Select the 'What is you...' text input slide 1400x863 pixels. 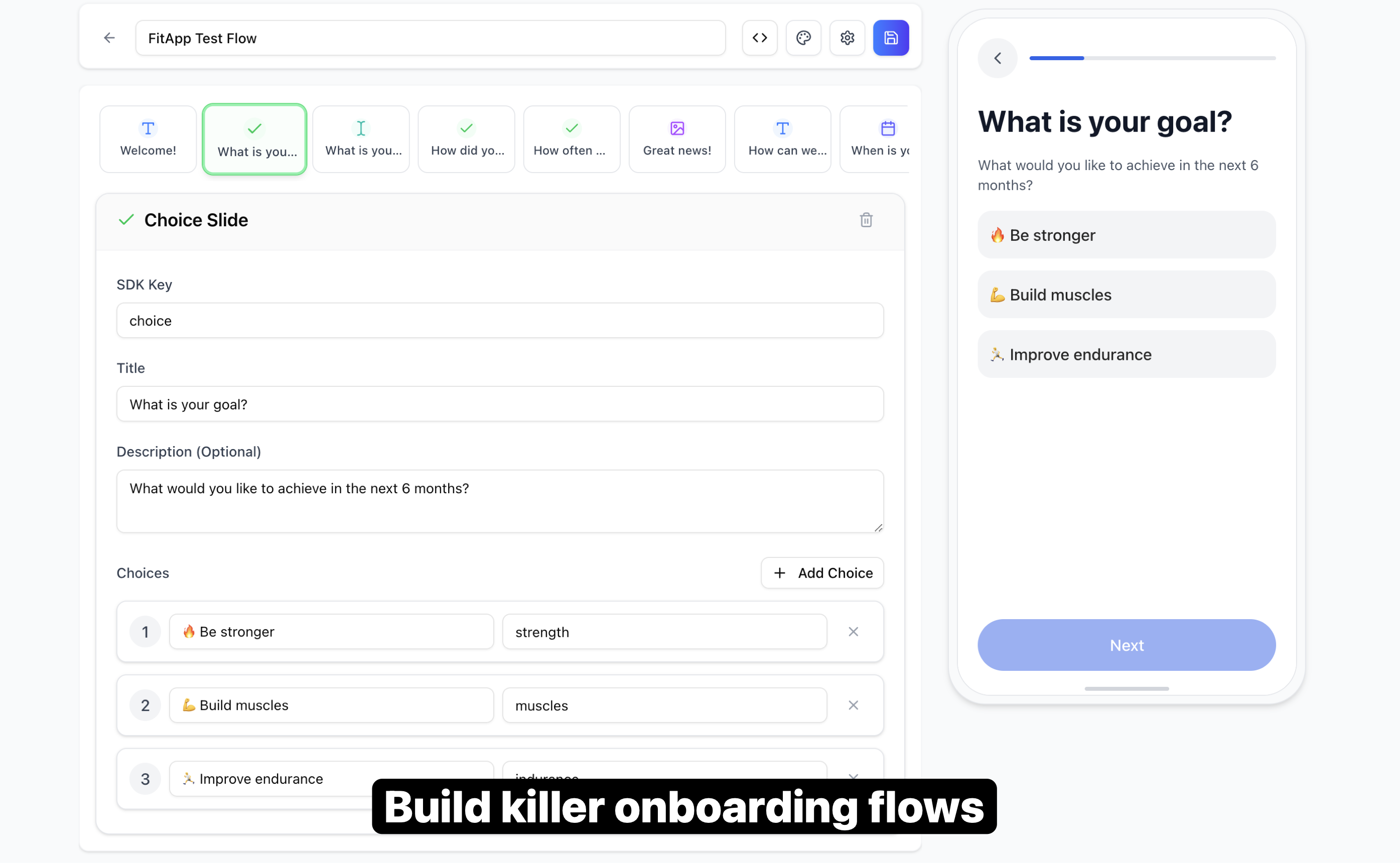(x=361, y=139)
